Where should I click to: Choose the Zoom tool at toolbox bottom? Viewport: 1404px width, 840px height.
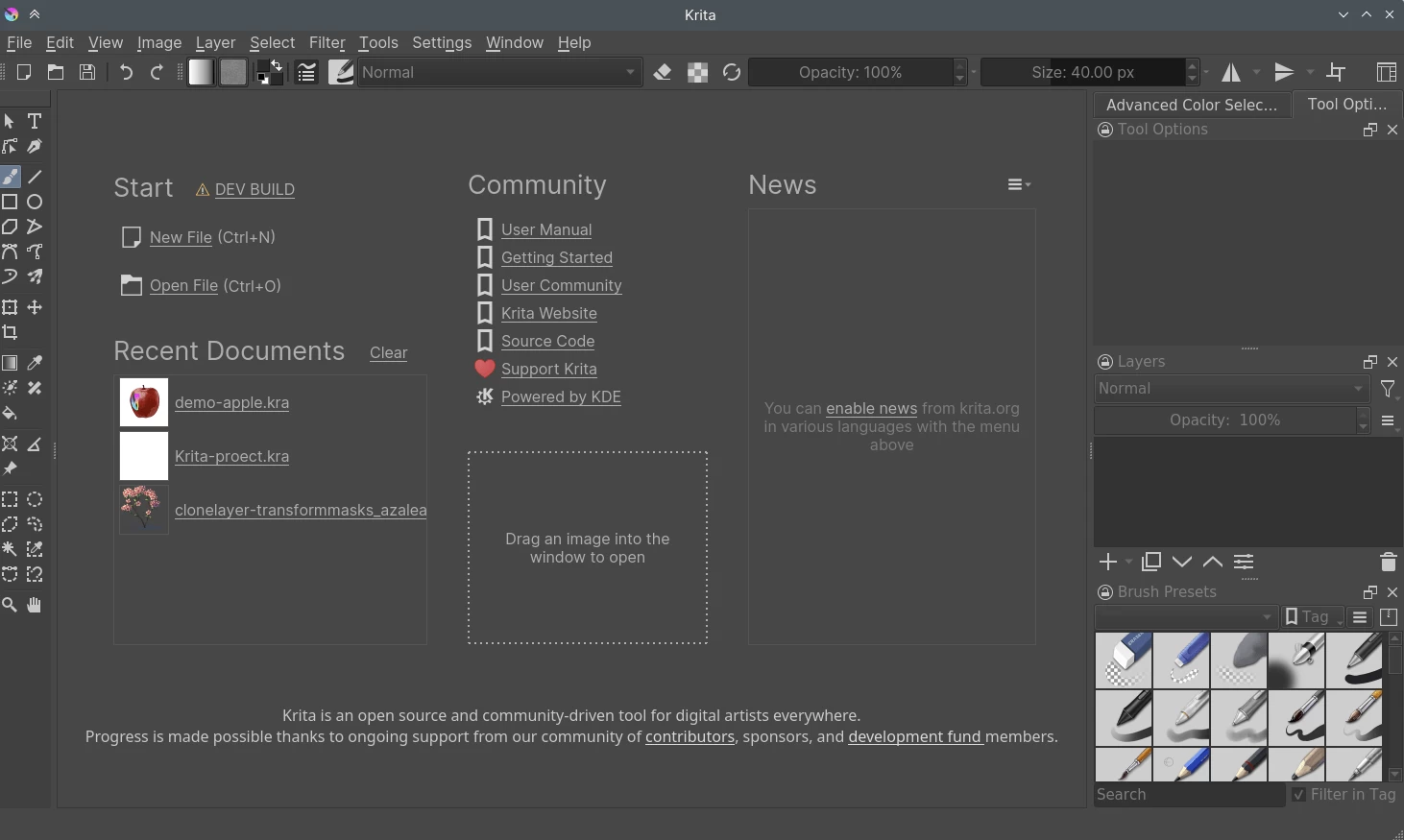[10, 605]
